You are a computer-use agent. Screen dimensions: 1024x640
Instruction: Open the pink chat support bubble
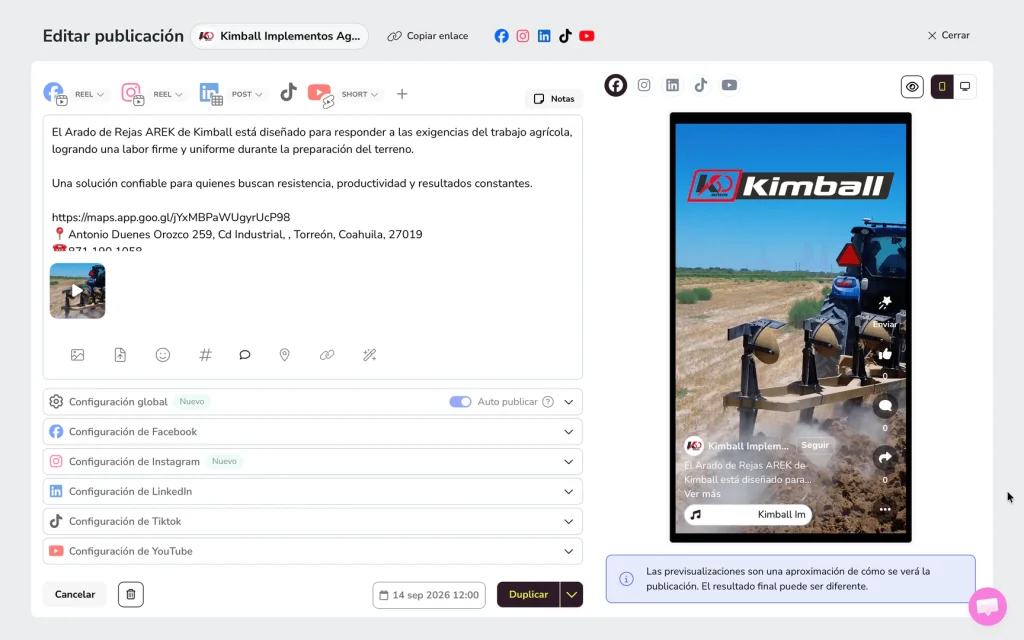click(987, 606)
